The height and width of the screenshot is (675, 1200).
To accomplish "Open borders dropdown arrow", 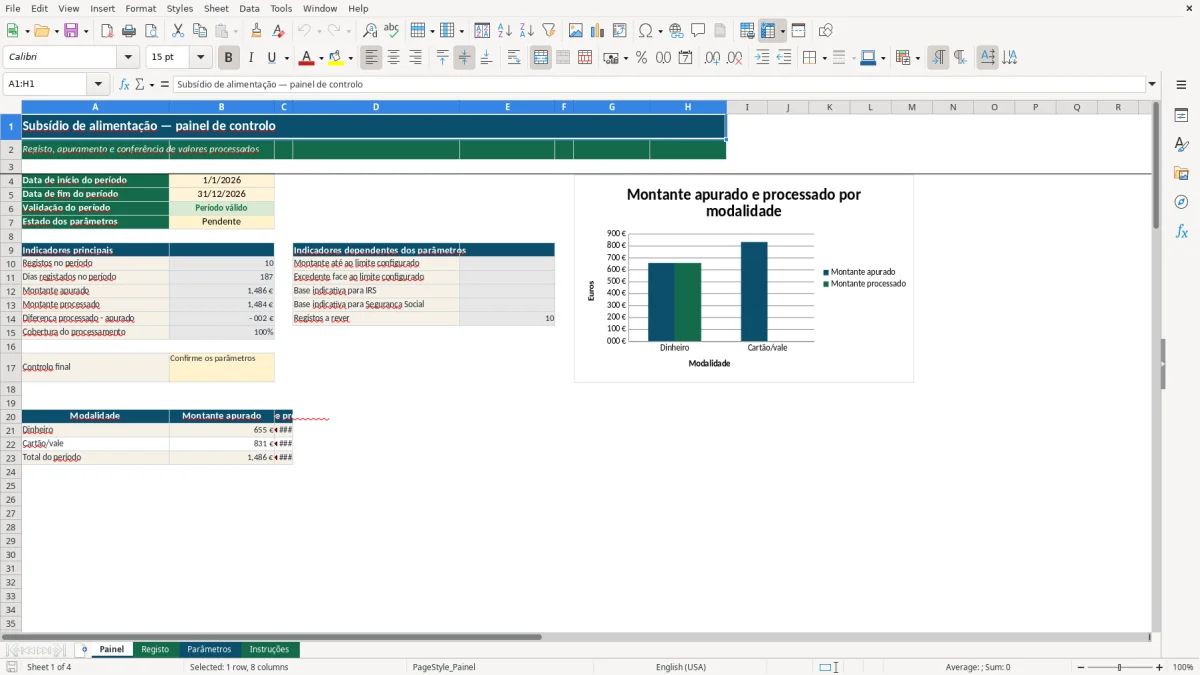I will [x=824, y=58].
